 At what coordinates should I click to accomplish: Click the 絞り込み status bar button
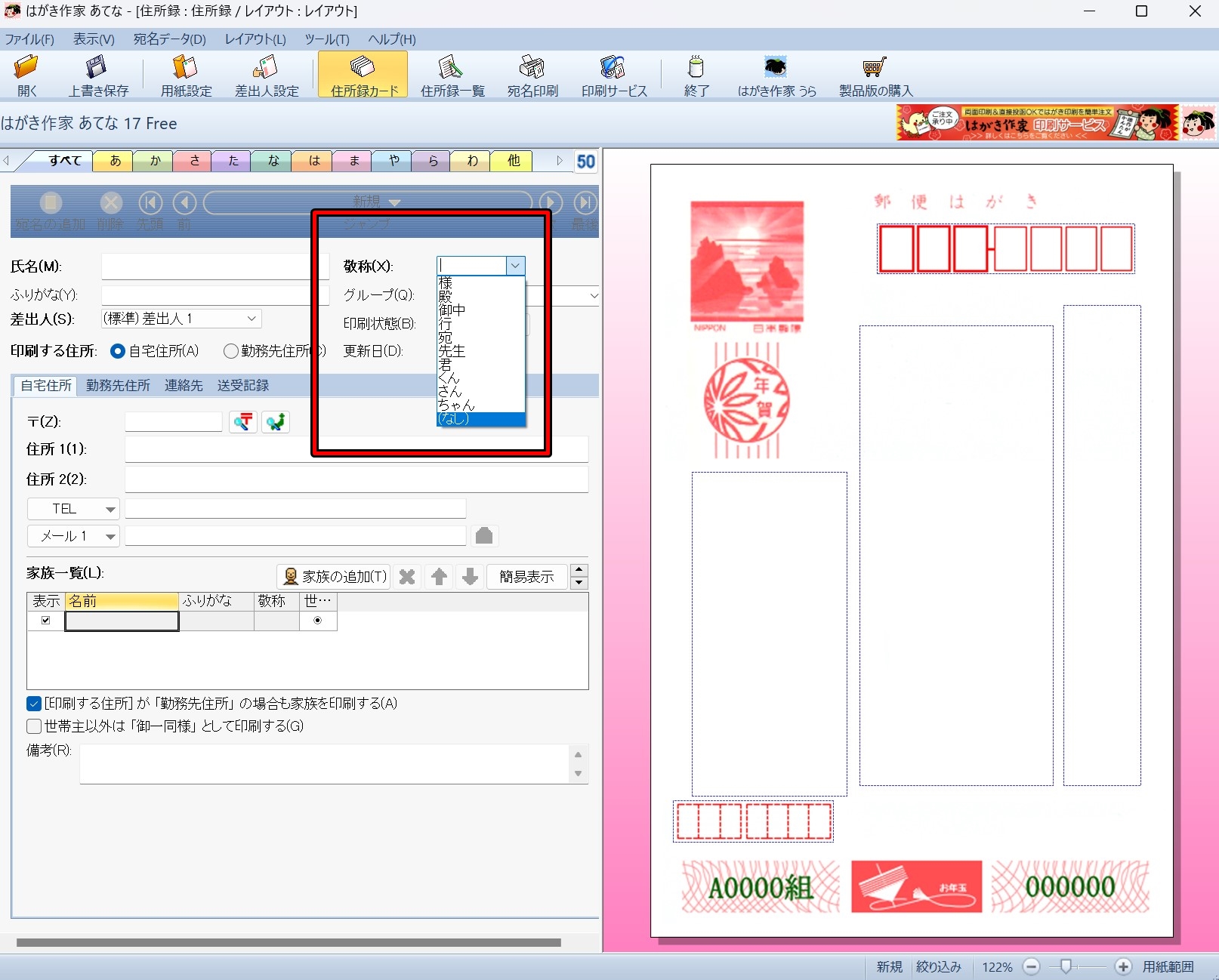939,966
